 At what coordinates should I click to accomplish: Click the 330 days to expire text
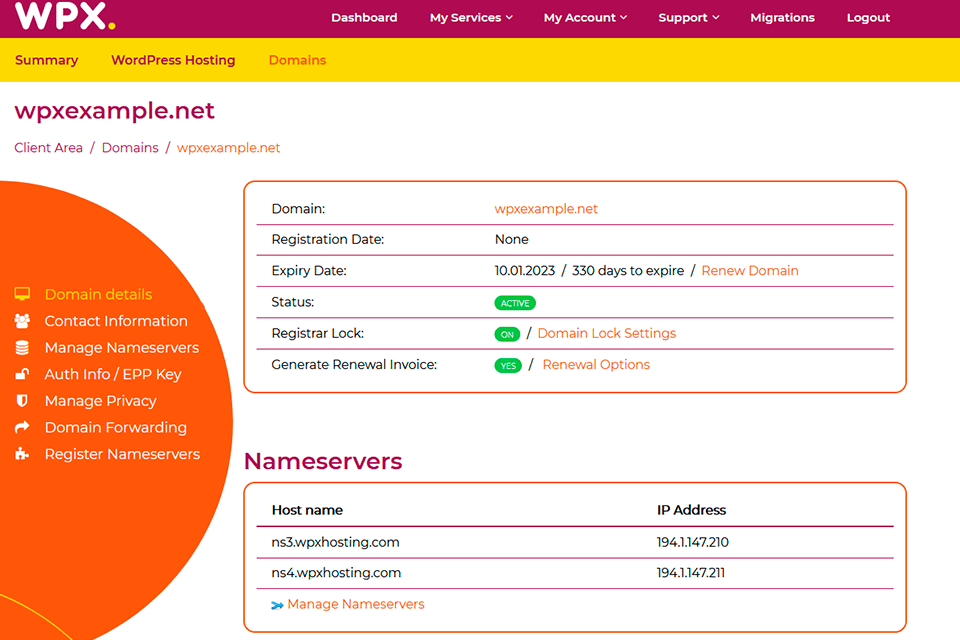pos(628,271)
